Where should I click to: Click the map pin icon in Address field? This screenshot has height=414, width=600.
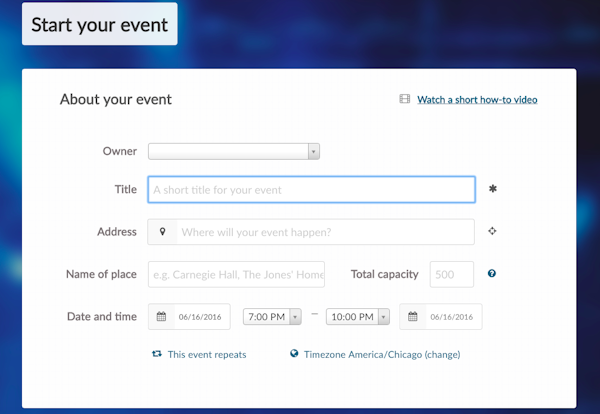click(x=163, y=232)
